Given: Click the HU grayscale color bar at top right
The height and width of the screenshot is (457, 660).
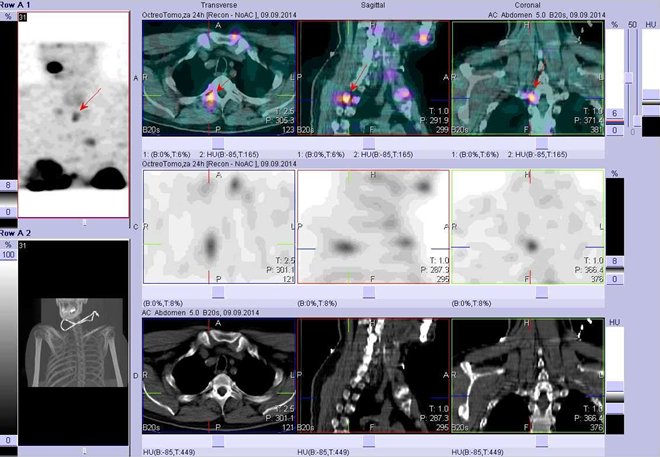Looking at the screenshot, I should tap(649, 80).
